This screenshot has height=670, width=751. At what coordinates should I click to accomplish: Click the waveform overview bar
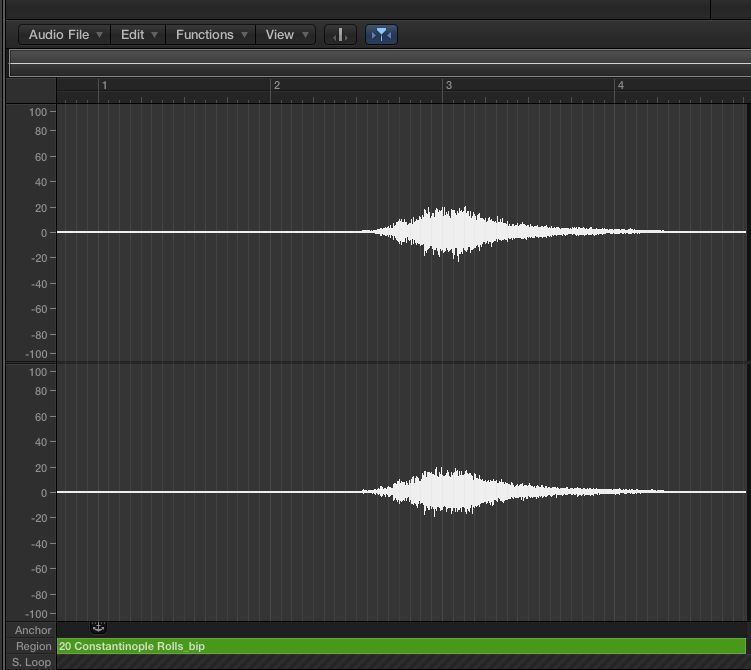click(380, 63)
